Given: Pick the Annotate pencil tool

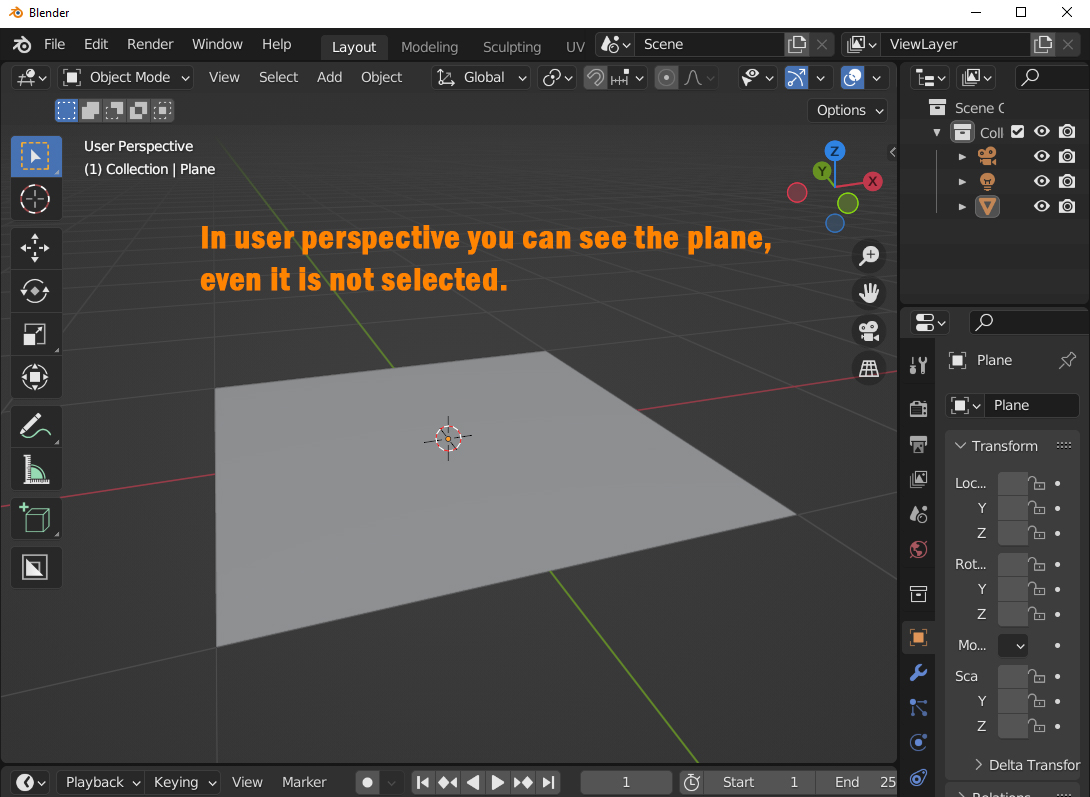Looking at the screenshot, I should [35, 426].
